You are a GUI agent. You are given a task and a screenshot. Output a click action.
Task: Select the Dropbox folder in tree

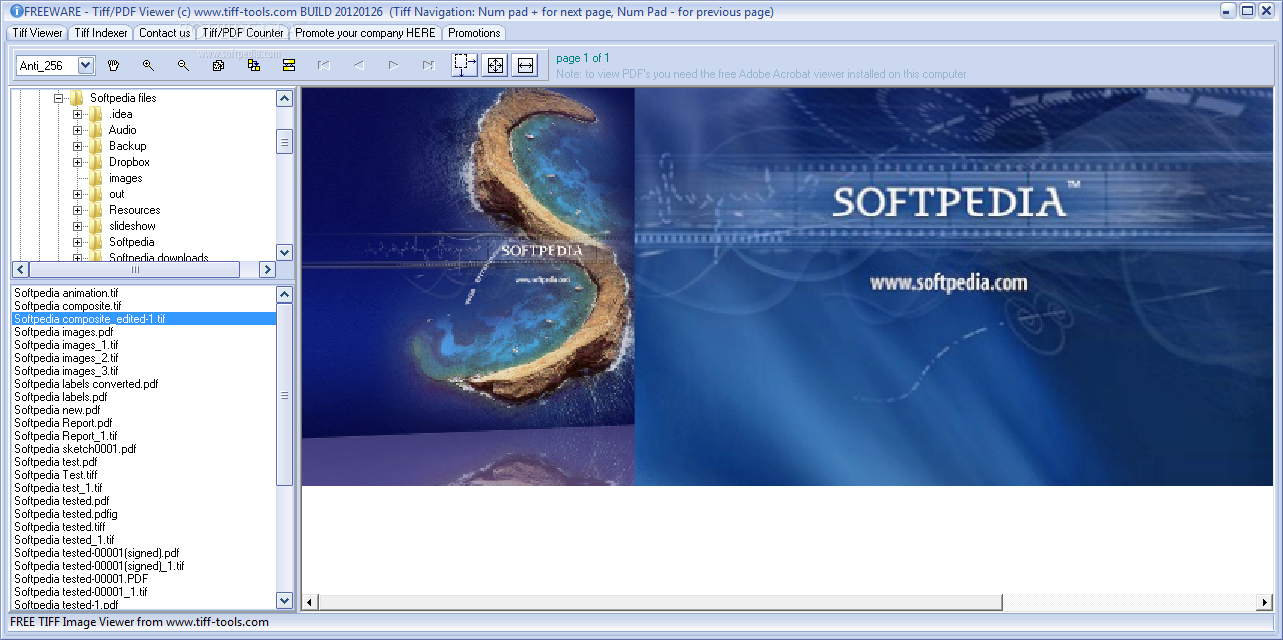129,162
